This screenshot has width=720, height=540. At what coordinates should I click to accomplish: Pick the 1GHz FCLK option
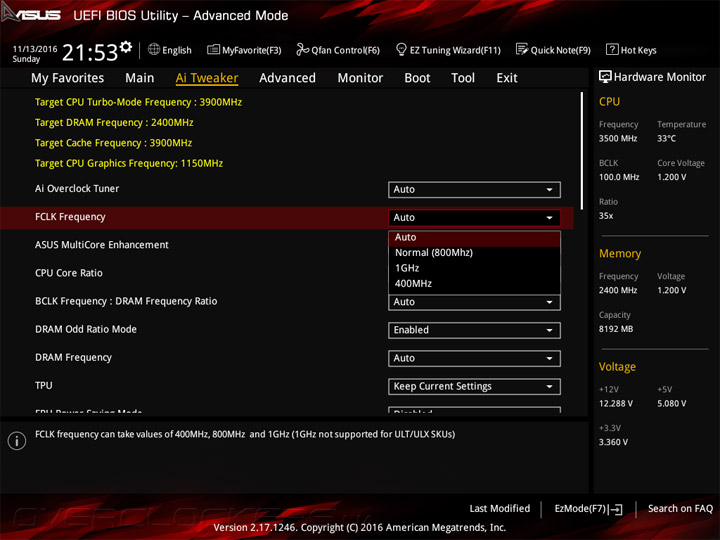click(474, 268)
